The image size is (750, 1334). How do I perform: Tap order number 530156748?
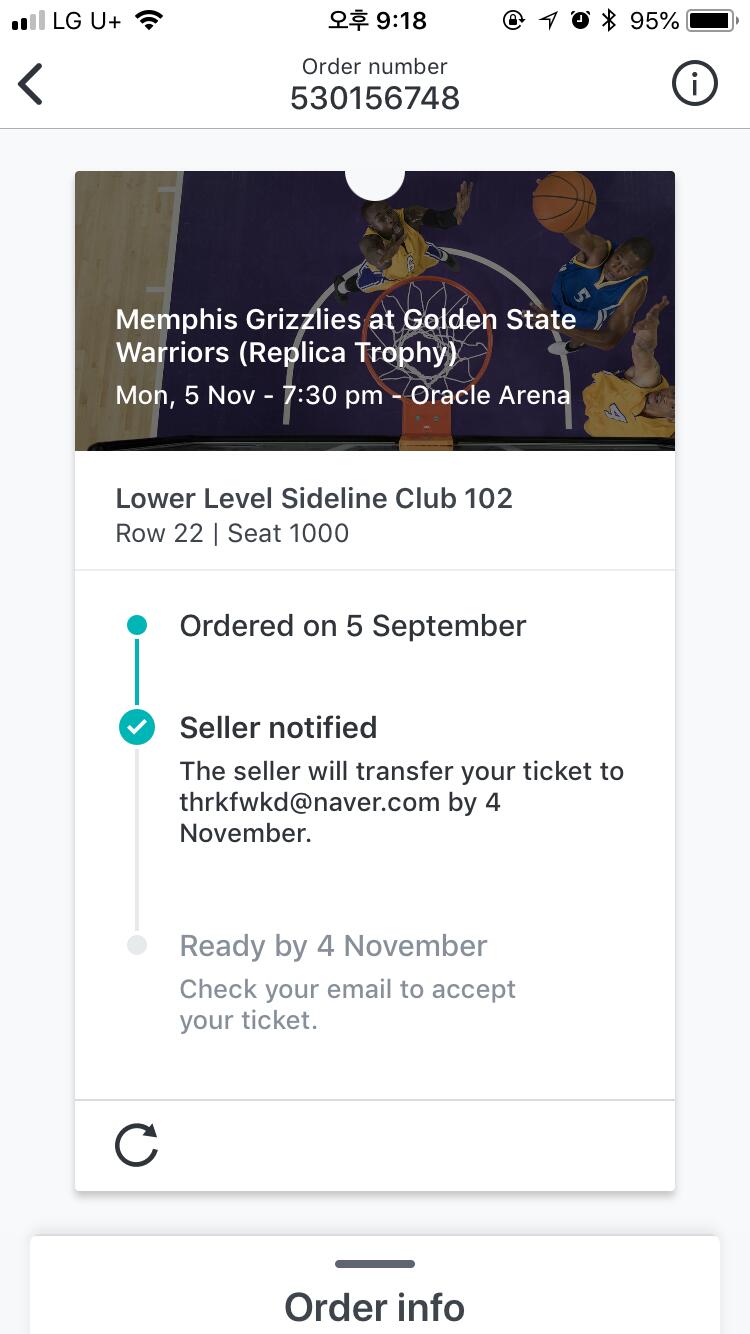[x=374, y=98]
